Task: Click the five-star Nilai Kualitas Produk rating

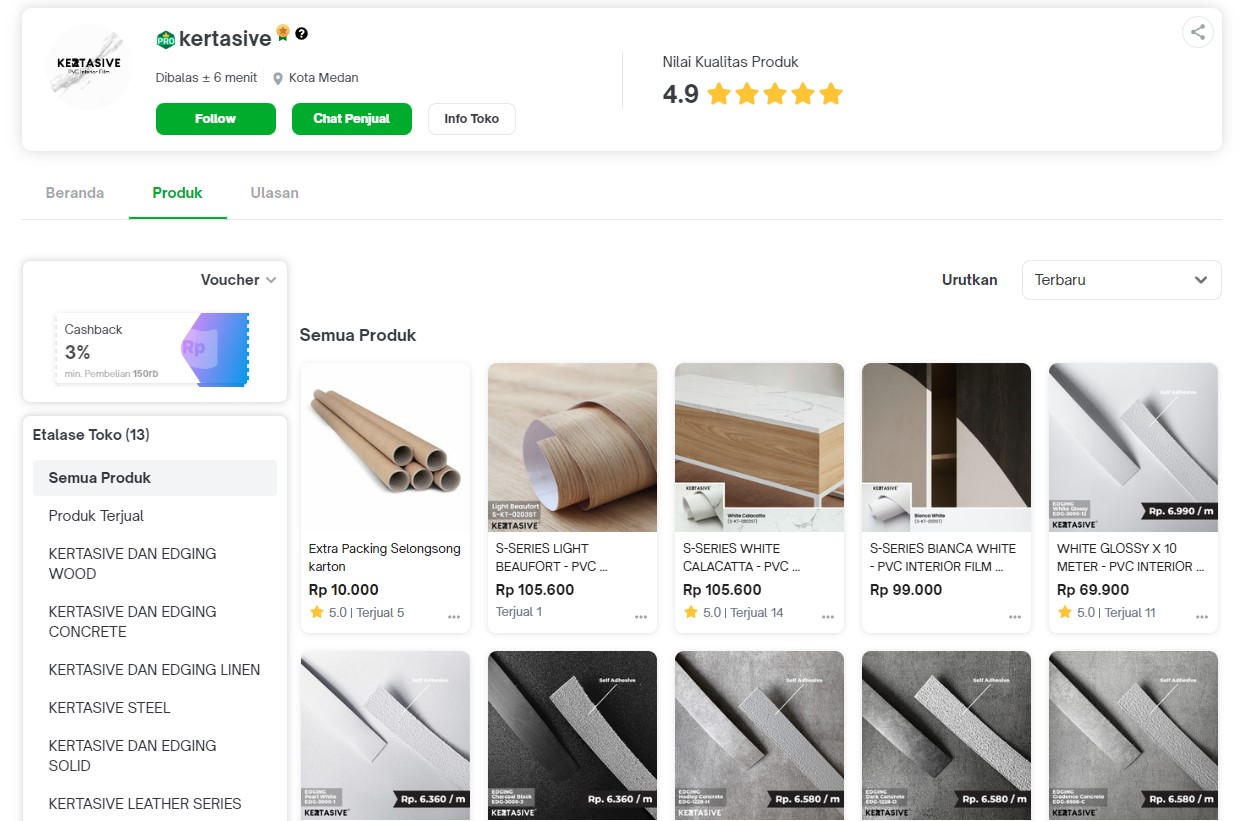Action: click(x=775, y=94)
